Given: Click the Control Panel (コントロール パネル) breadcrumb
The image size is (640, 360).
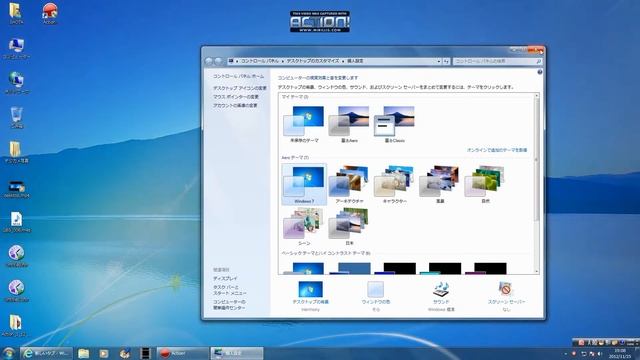Looking at the screenshot, I should (x=260, y=61).
